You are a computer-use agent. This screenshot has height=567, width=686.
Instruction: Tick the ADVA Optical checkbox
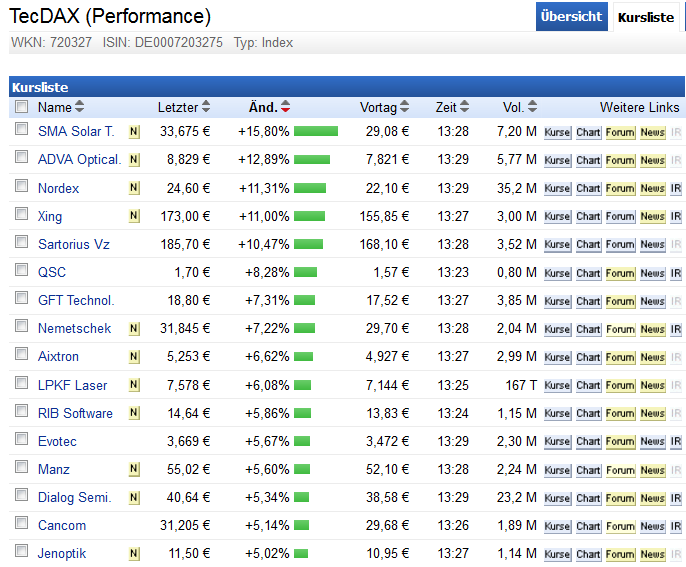[x=21, y=157]
